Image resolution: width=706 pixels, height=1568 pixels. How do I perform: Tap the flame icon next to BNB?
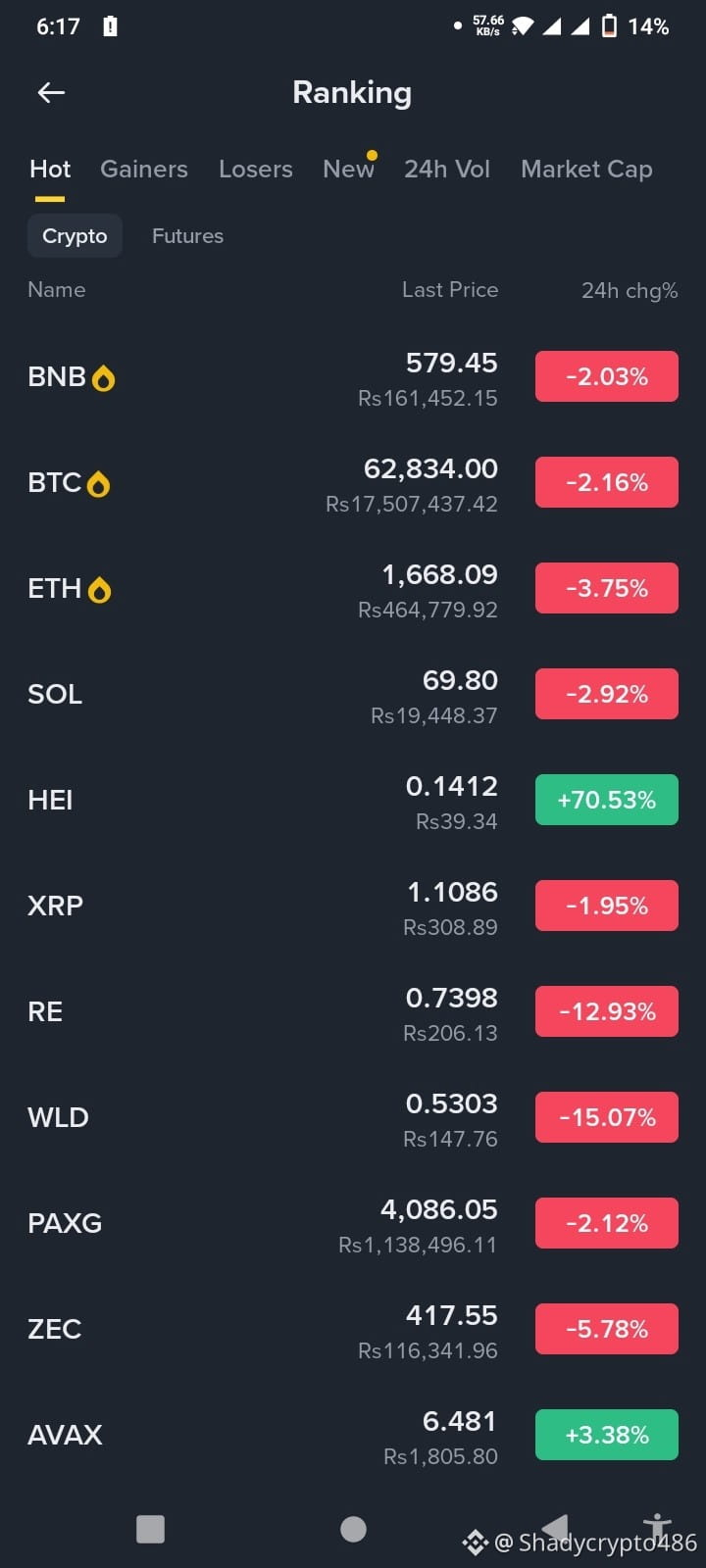pyautogui.click(x=104, y=378)
